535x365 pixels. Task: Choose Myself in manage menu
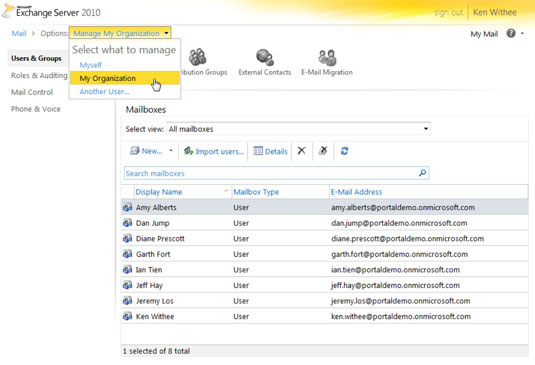coord(90,65)
